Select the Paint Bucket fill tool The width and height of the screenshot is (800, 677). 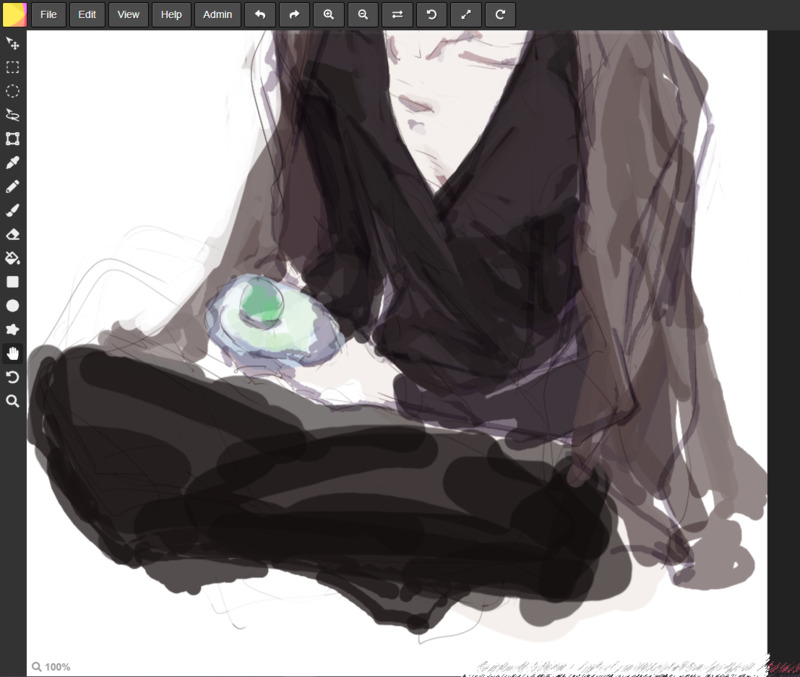[13, 258]
